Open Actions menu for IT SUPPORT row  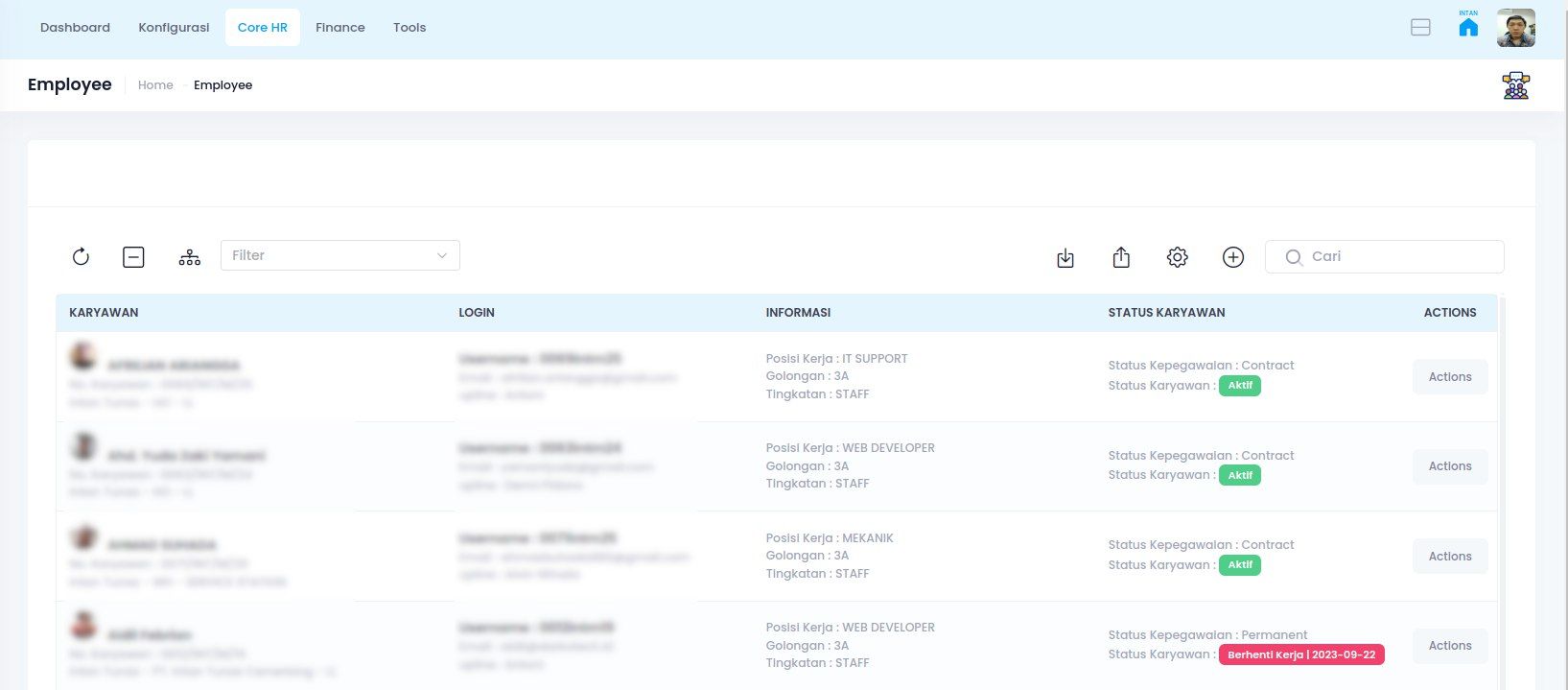tap(1449, 377)
